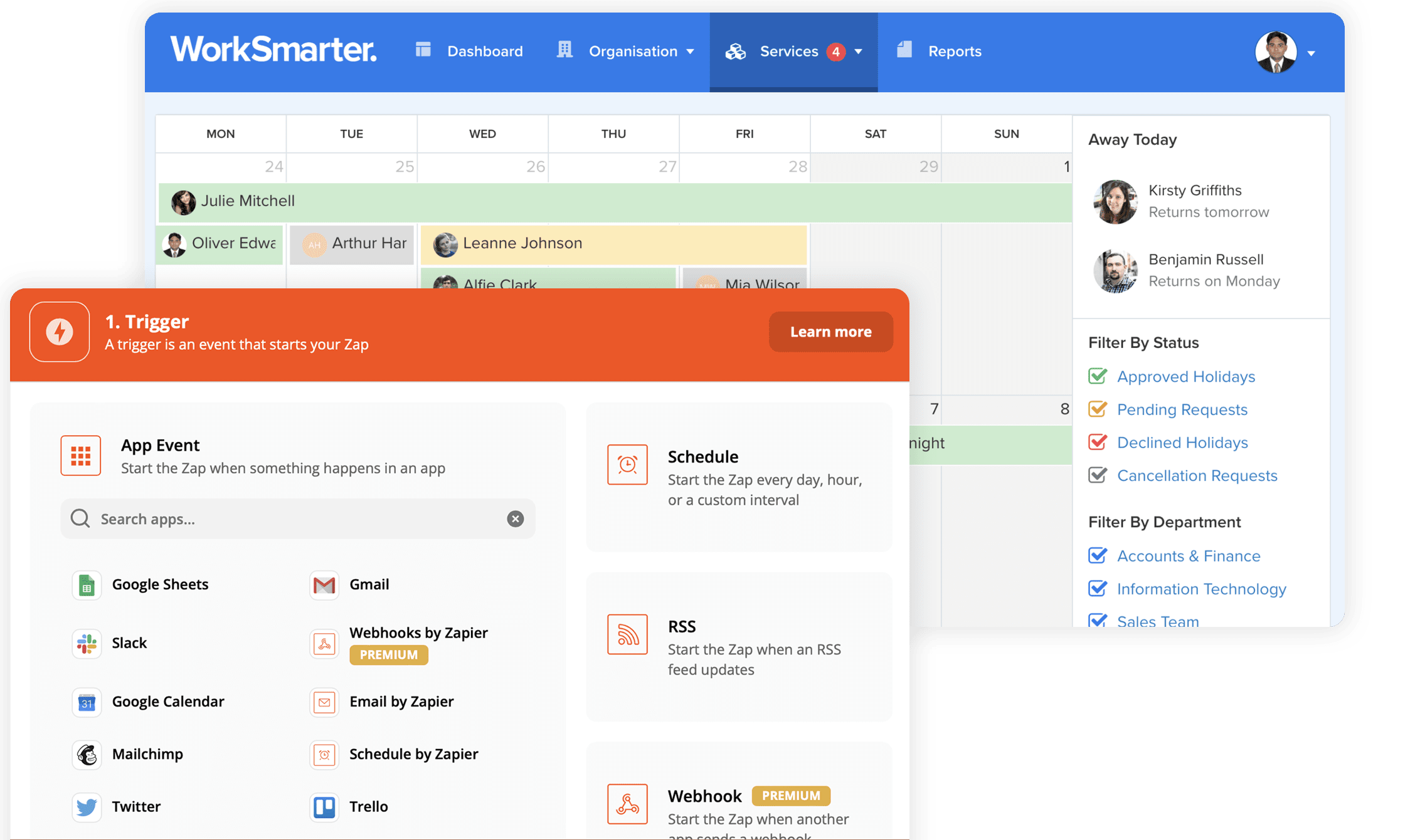The height and width of the screenshot is (840, 1420).
Task: Click the Slack app icon
Action: [86, 644]
